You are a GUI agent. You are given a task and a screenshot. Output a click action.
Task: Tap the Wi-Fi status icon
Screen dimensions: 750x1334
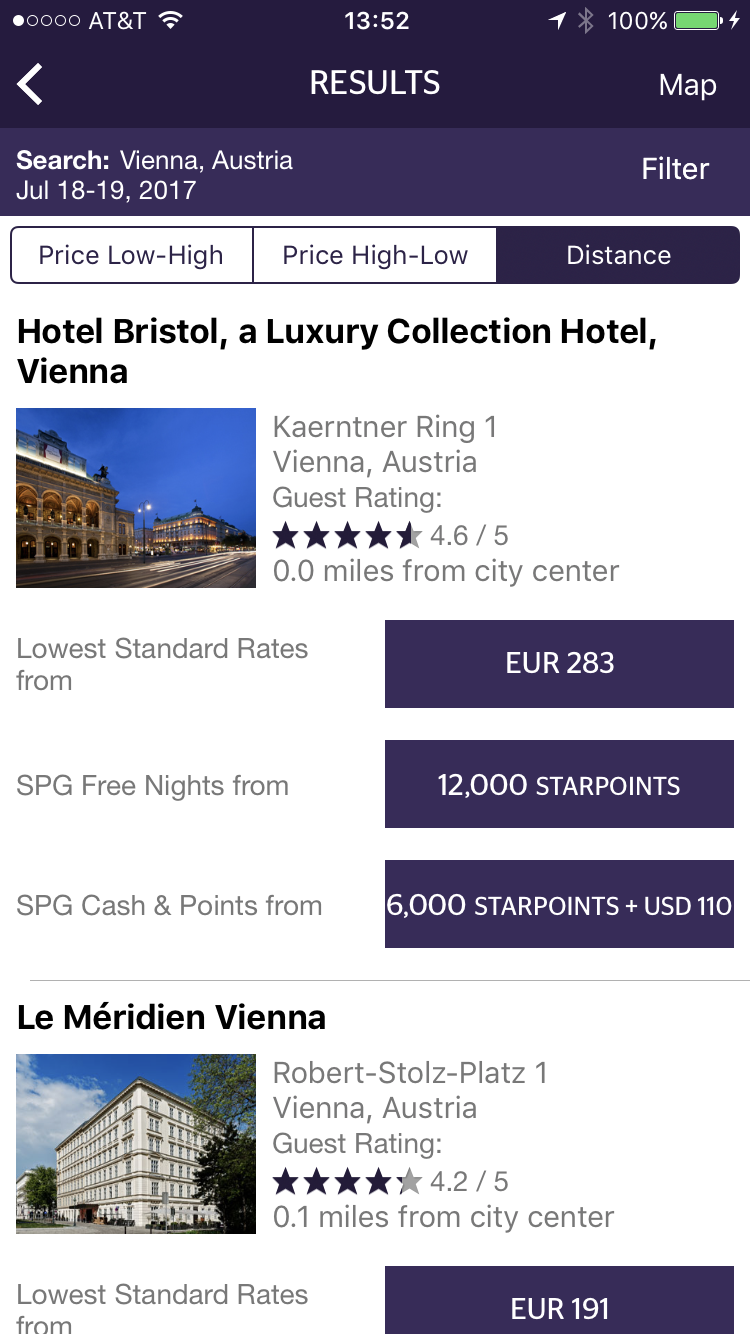pos(171,20)
